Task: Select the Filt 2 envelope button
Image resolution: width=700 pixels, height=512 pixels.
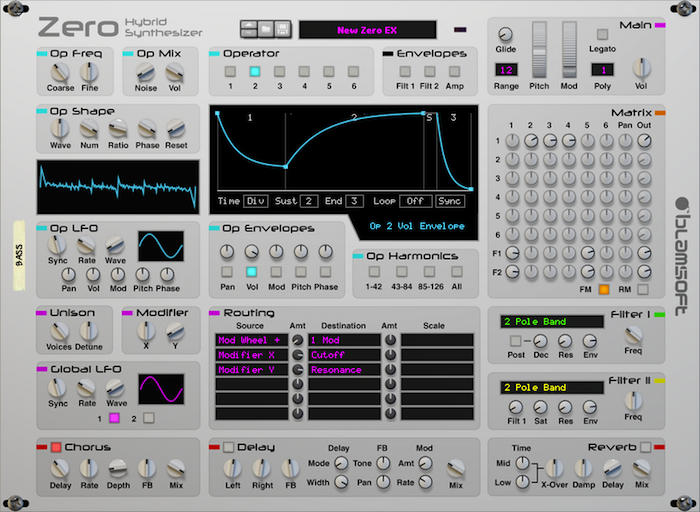Action: click(x=429, y=71)
